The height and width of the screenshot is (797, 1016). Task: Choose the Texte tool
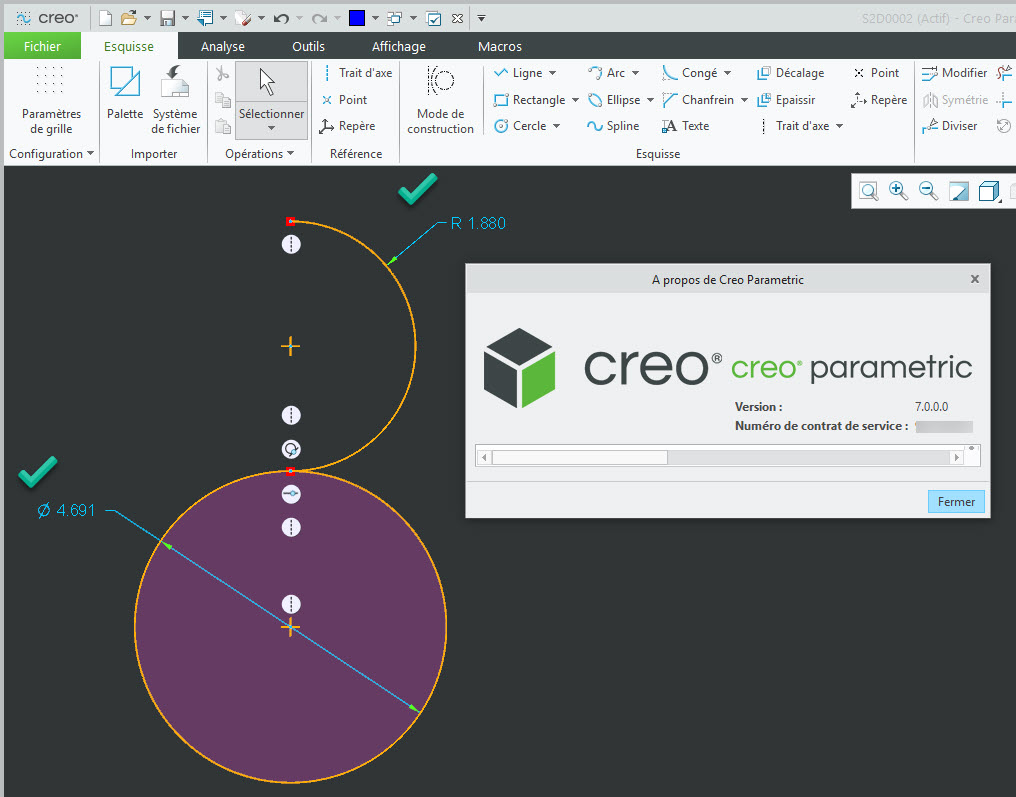pos(685,126)
